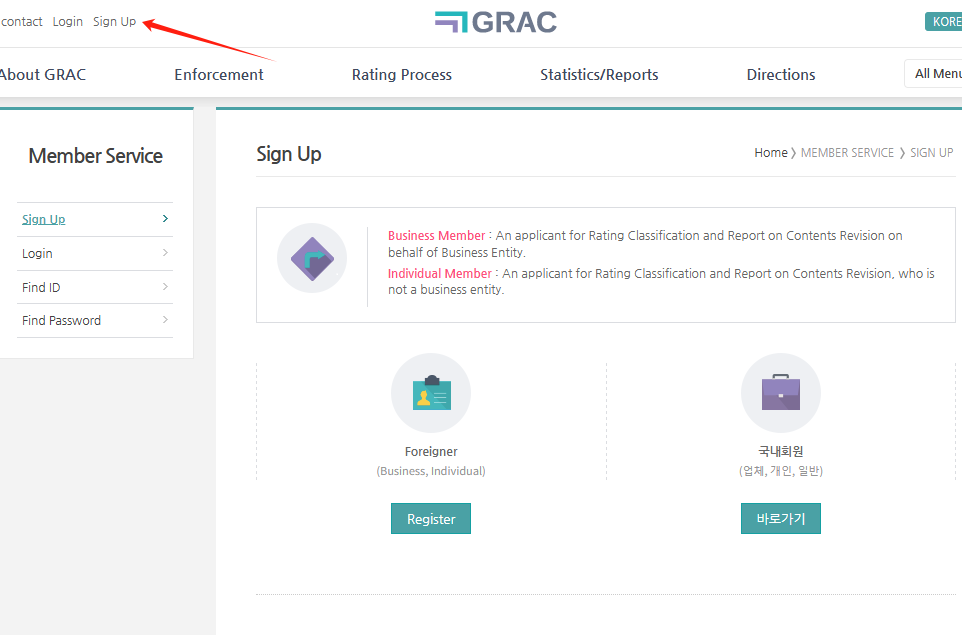
Task: Click the Business Member pink label
Action: pyautogui.click(x=436, y=236)
